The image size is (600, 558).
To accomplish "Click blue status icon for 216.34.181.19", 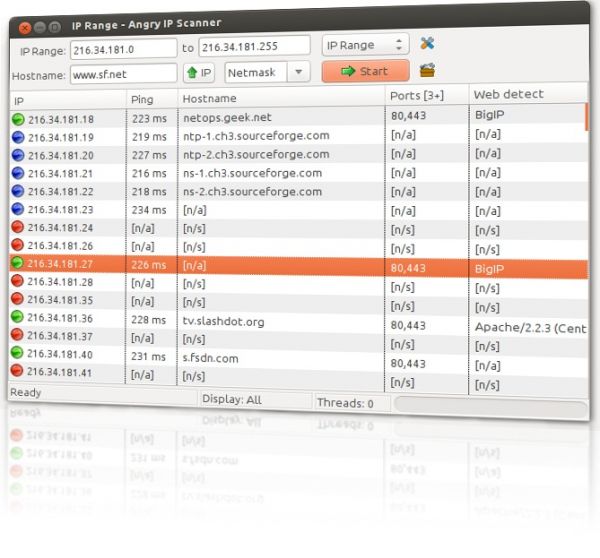I will point(18,137).
